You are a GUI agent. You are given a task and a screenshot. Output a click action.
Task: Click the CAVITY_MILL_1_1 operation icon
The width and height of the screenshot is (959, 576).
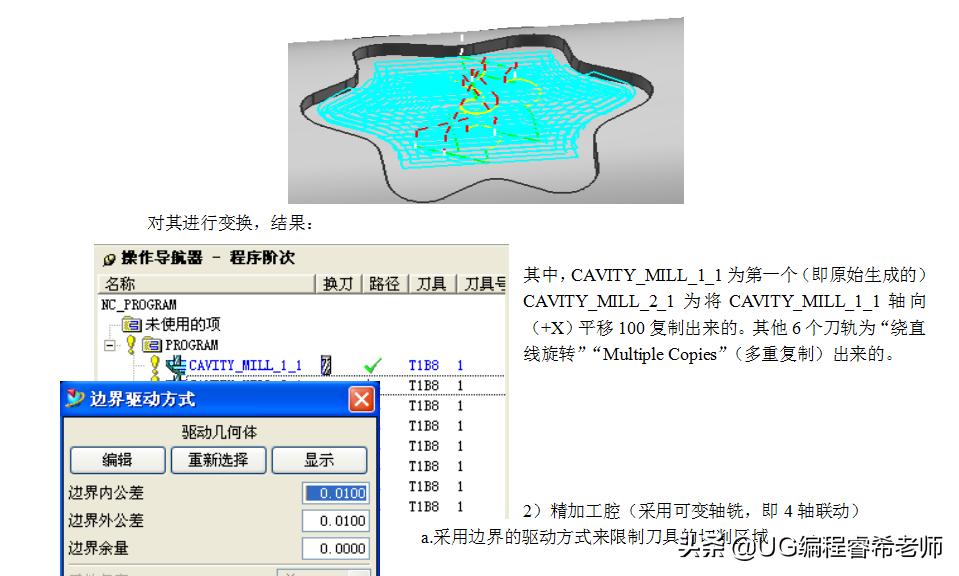(174, 365)
